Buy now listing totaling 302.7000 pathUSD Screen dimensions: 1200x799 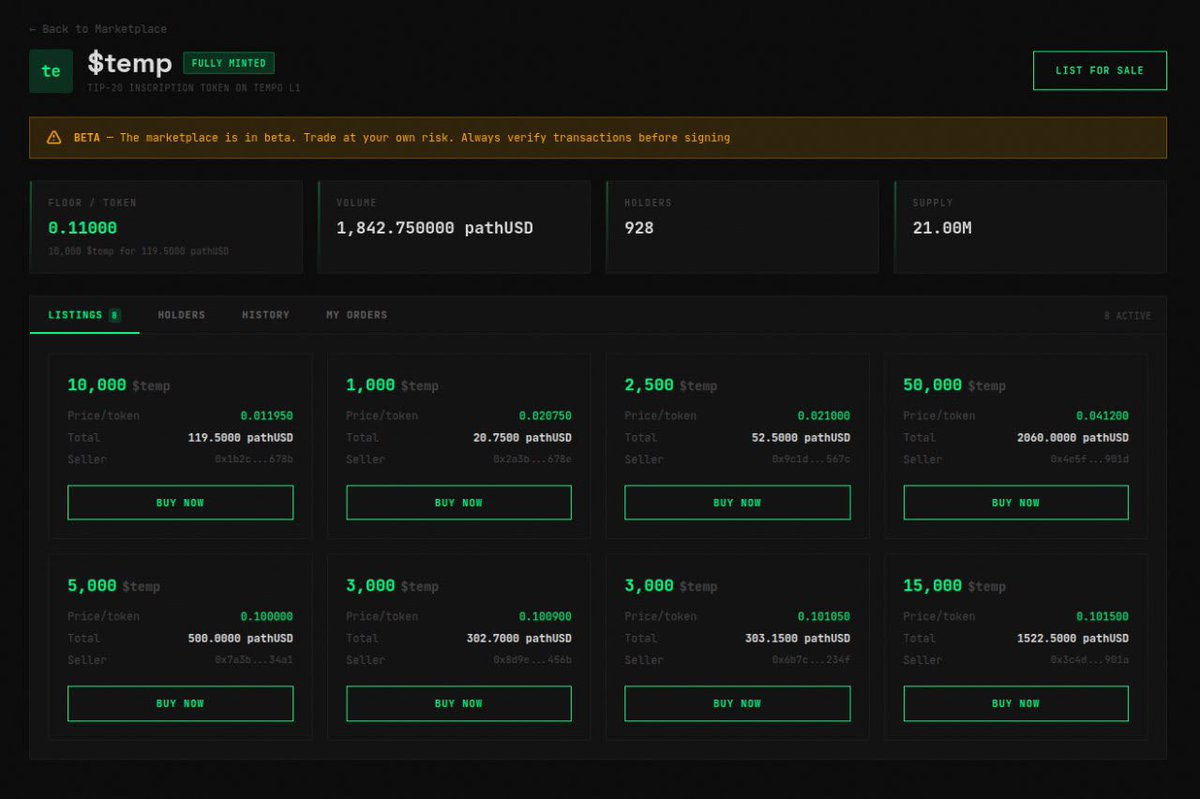click(459, 704)
